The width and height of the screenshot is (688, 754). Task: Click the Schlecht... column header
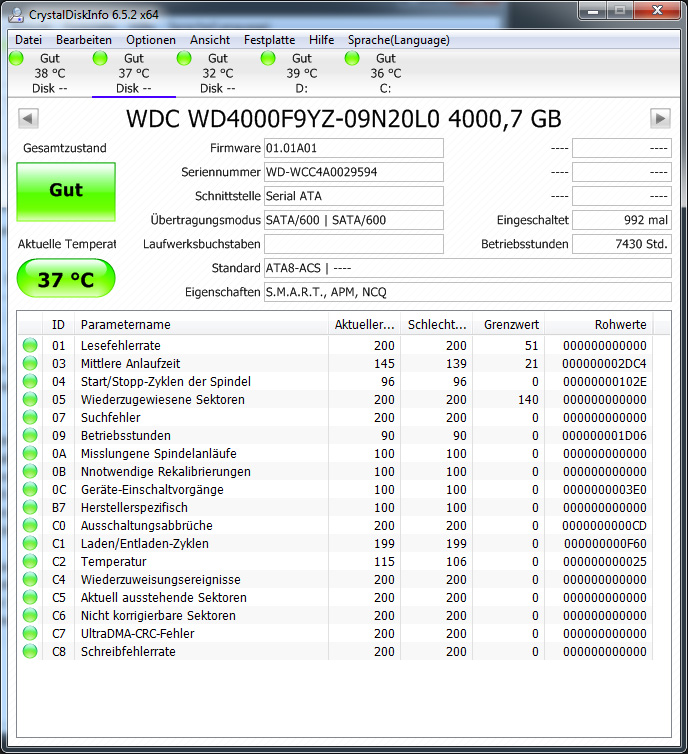(x=437, y=325)
